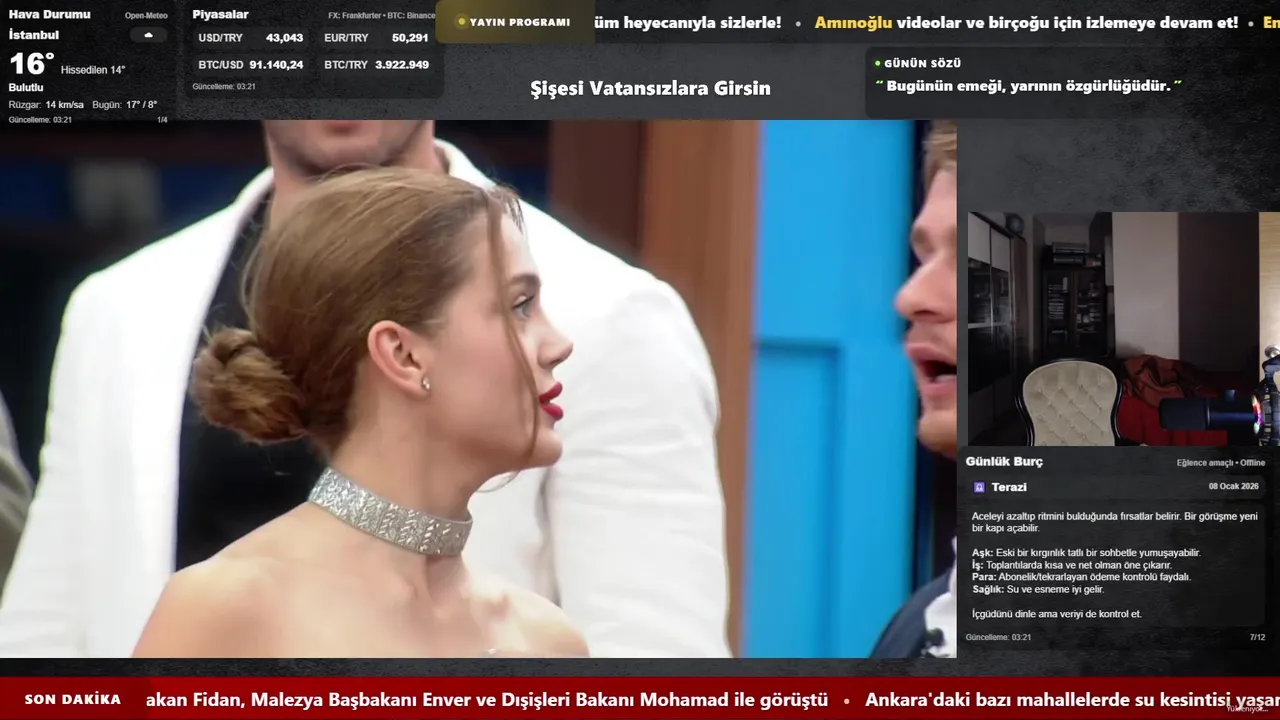Click the top ticker text ending 'heyecanıyla sizlerle!'
The width and height of the screenshot is (1280, 720).
pos(687,22)
